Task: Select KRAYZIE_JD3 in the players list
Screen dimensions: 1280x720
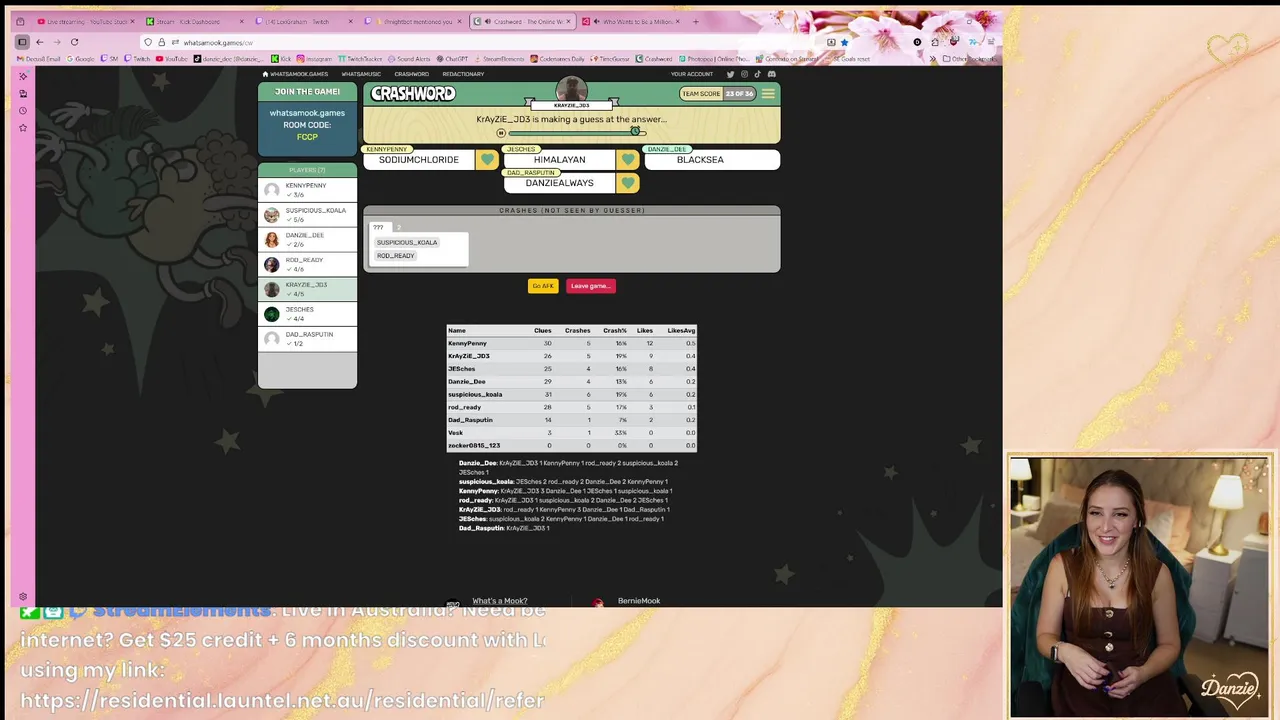Action: [307, 289]
